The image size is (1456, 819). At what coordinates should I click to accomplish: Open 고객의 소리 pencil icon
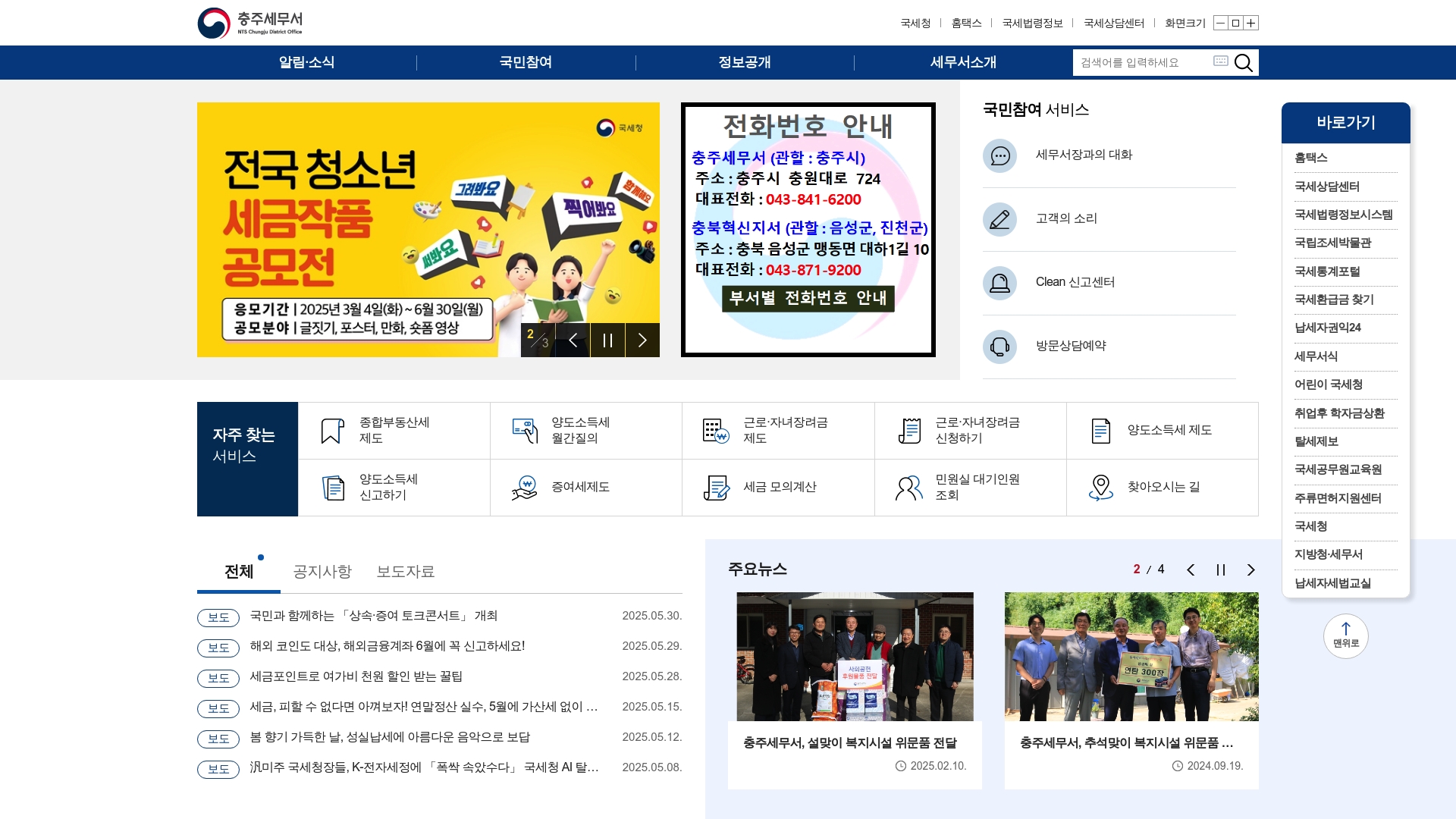click(999, 219)
